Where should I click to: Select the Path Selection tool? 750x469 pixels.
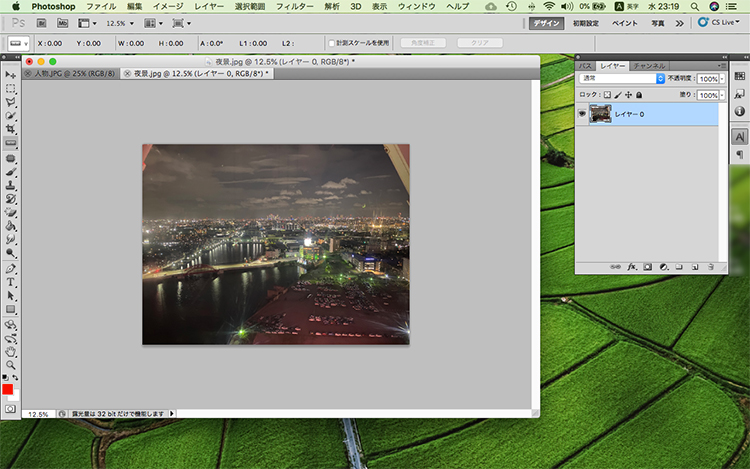11,296
